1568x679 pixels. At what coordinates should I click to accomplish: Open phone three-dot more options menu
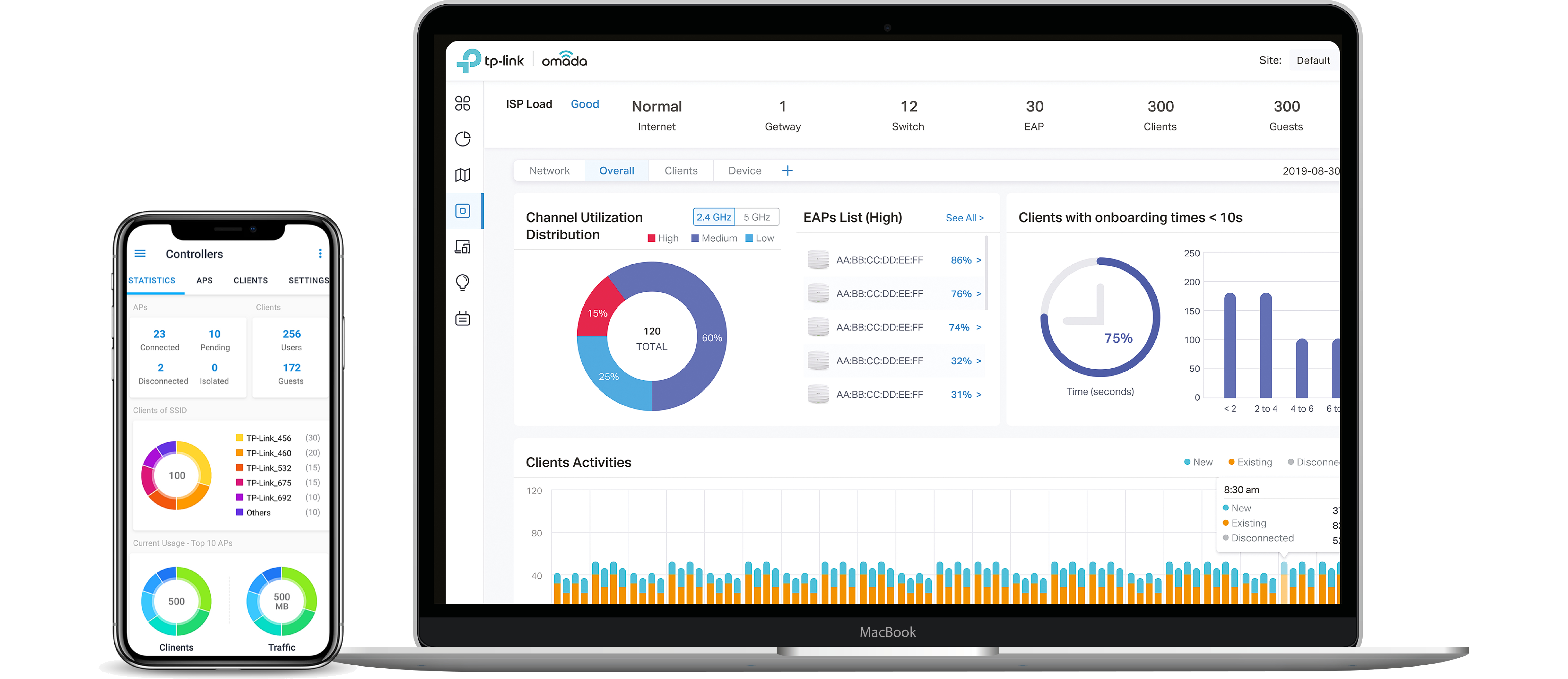click(320, 254)
